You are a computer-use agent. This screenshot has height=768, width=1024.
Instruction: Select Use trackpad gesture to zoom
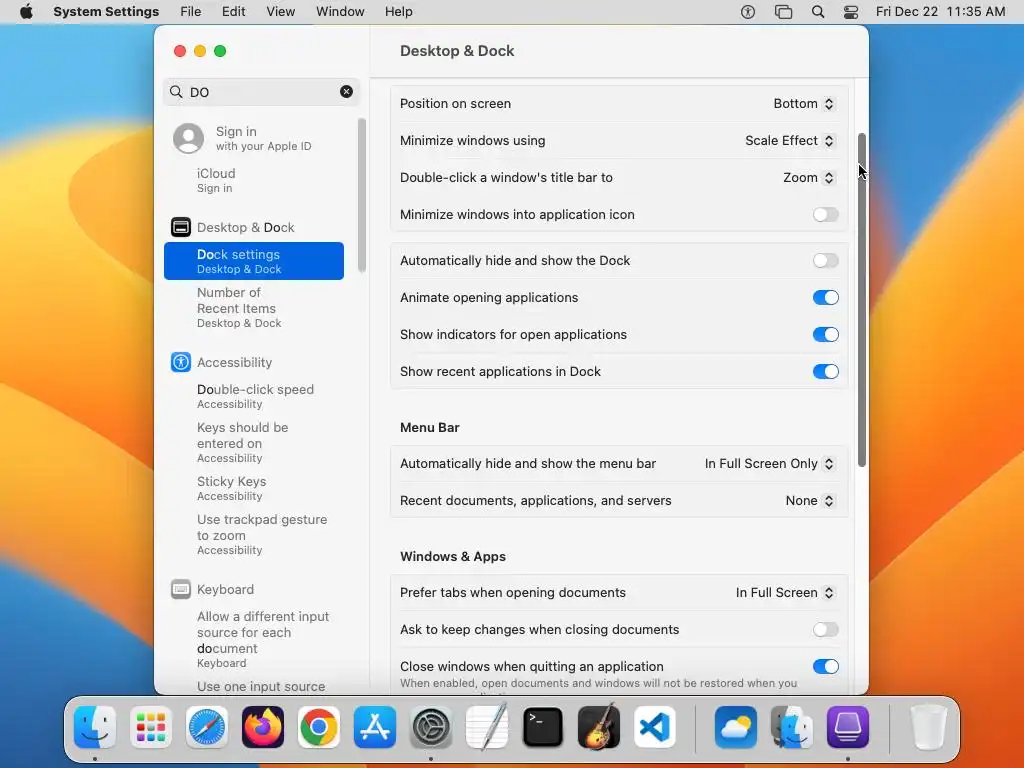tap(254, 534)
